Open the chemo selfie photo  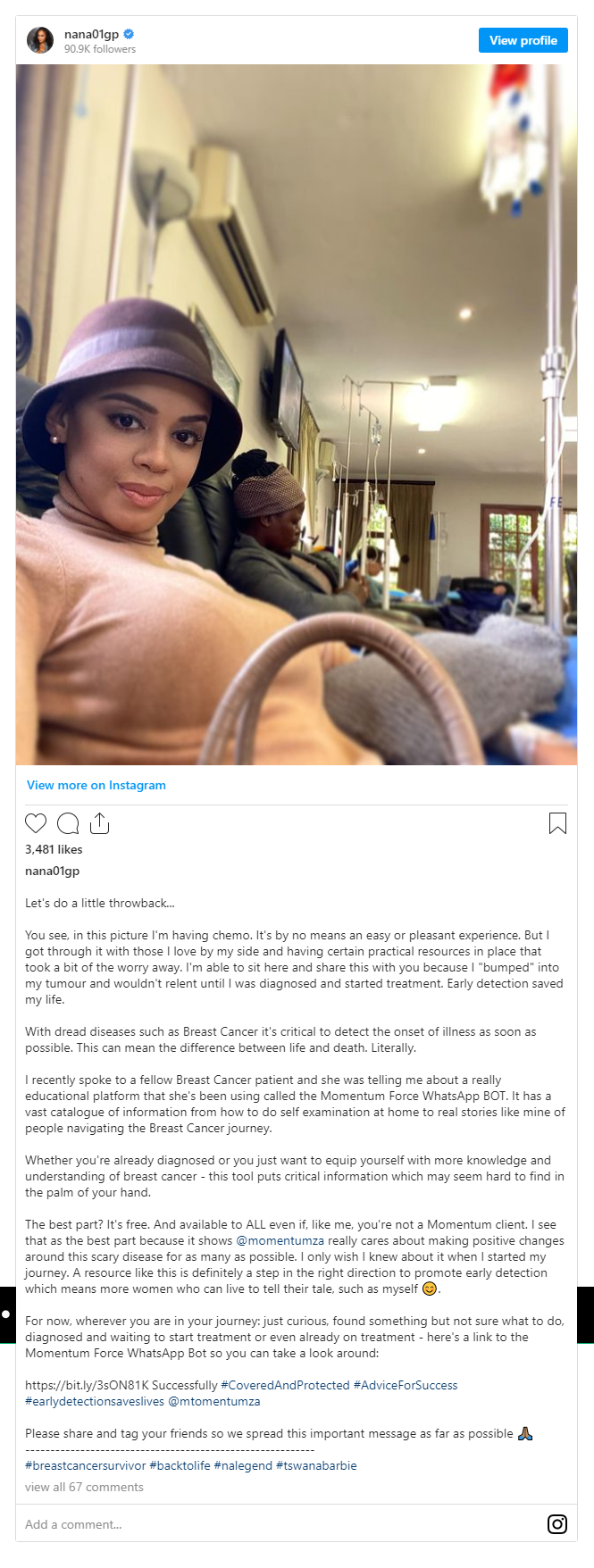click(x=297, y=414)
